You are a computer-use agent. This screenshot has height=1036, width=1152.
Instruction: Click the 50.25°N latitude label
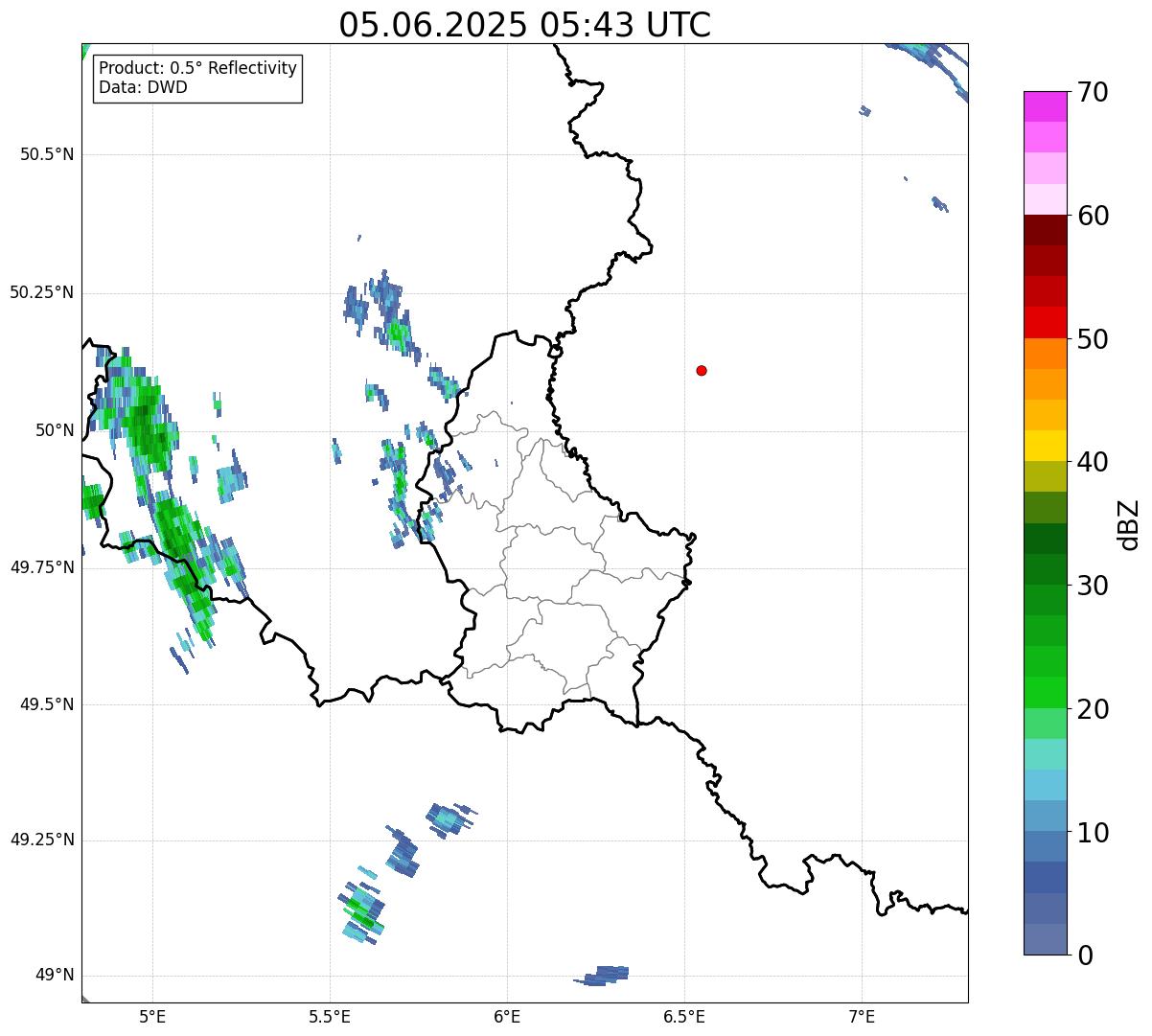tap(42, 292)
